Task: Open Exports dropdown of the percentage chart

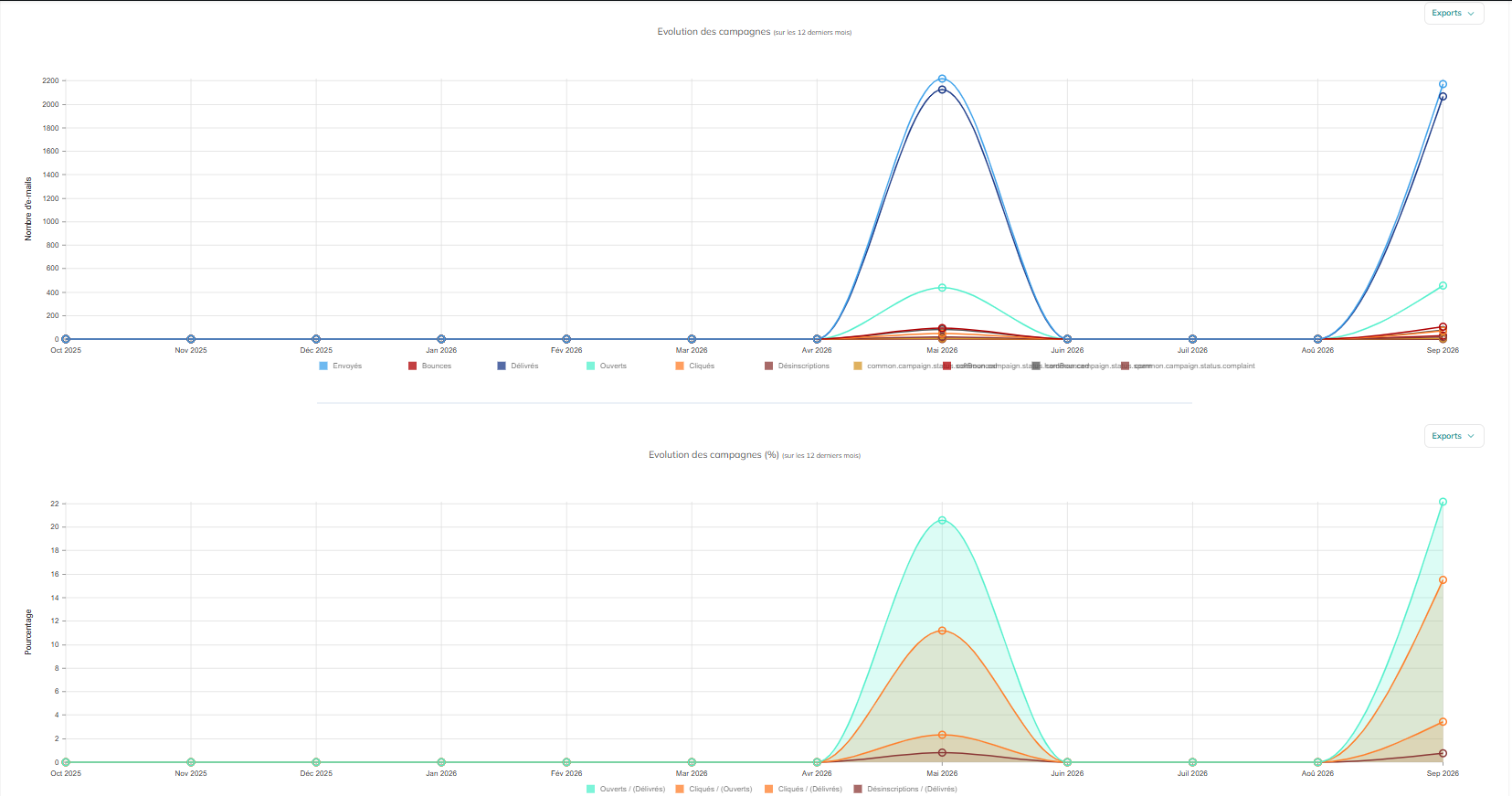Action: 1454,437
